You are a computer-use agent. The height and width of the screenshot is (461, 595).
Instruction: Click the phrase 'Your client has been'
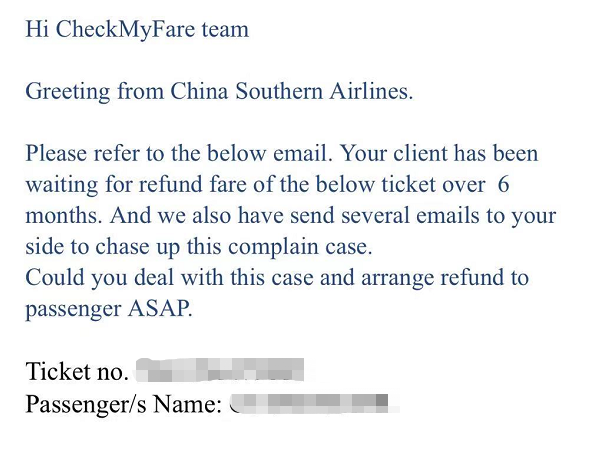439,153
